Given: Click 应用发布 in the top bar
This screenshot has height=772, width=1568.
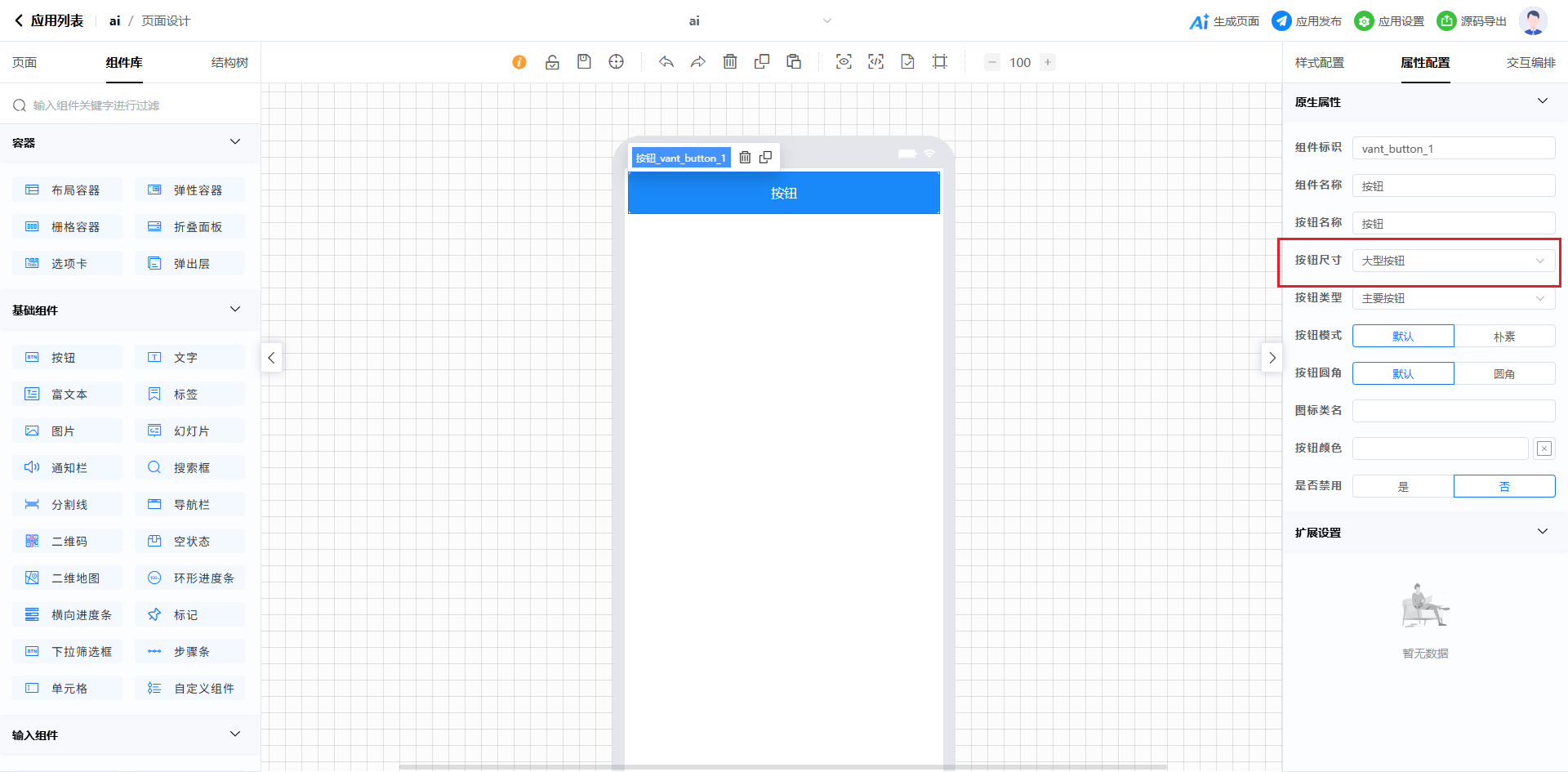Looking at the screenshot, I should pyautogui.click(x=1307, y=21).
